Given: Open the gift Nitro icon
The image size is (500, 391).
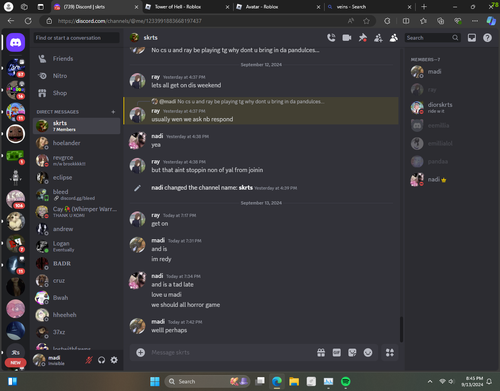Looking at the screenshot, I should tap(321, 352).
